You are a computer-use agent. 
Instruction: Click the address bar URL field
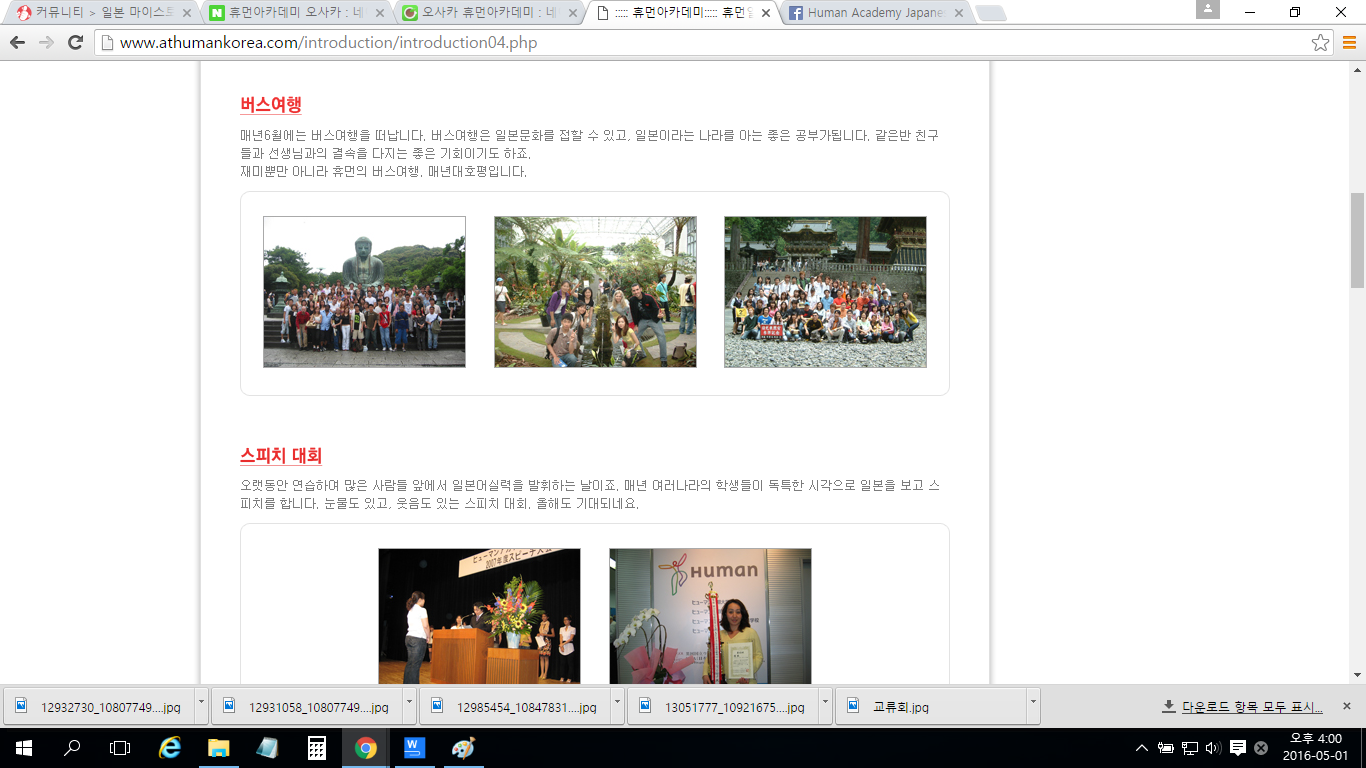[x=700, y=43]
